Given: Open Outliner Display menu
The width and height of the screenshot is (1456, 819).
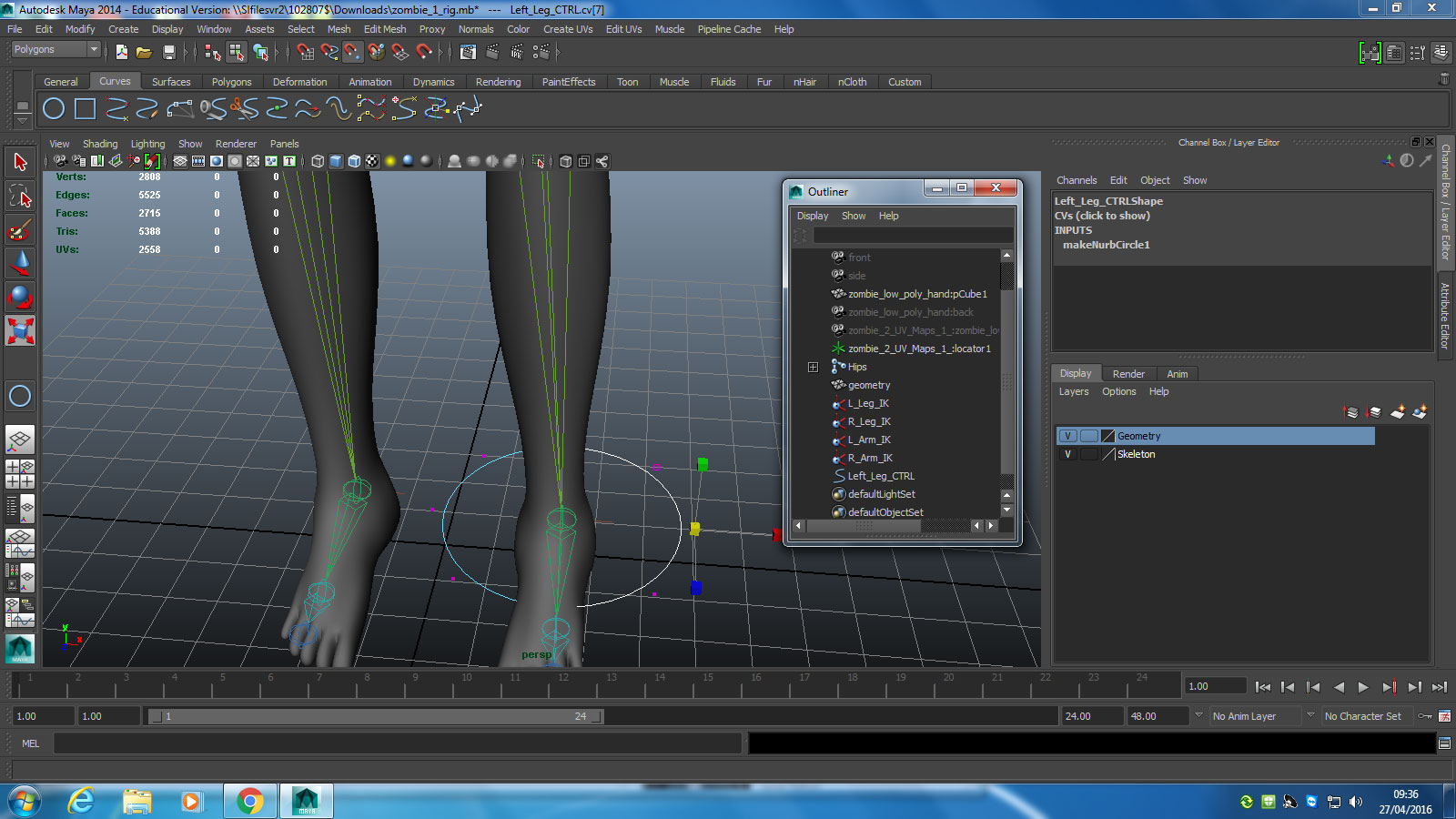Looking at the screenshot, I should click(x=813, y=216).
